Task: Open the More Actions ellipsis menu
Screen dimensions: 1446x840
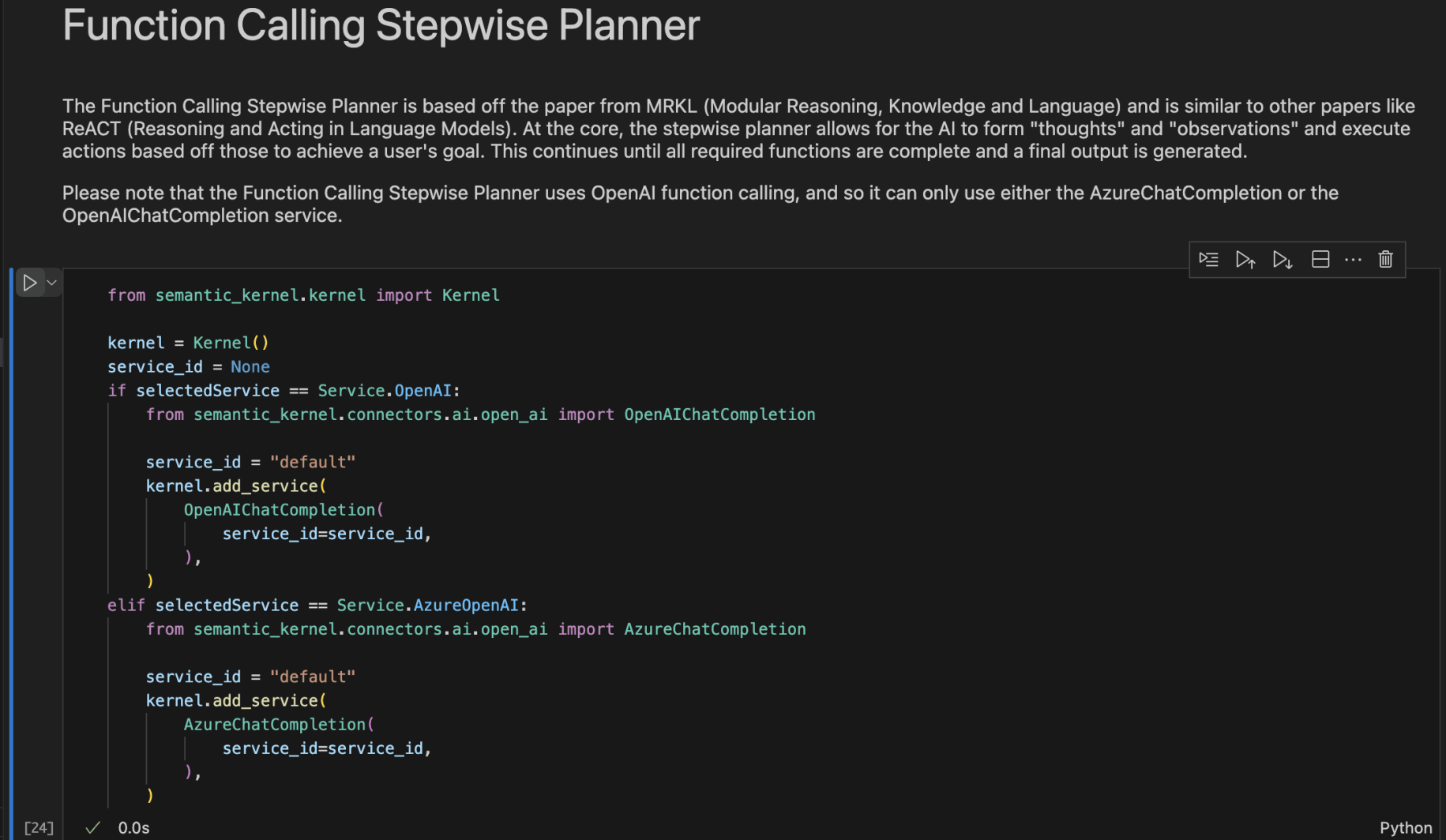Action: 1353,260
